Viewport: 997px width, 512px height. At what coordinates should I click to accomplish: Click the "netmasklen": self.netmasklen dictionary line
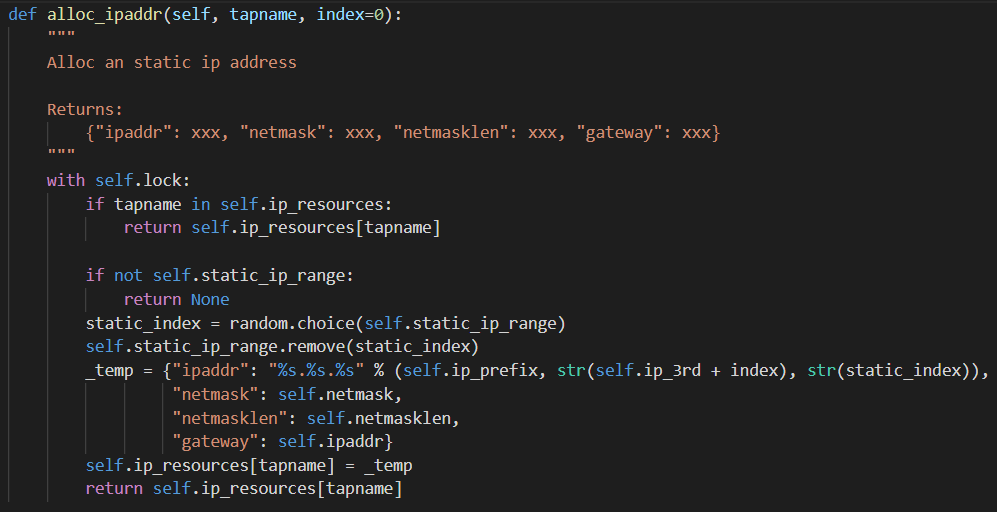(x=316, y=419)
